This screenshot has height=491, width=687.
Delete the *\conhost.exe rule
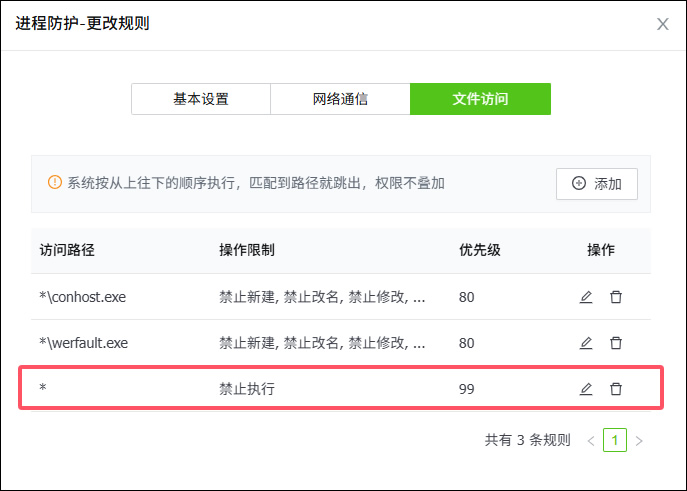616,297
